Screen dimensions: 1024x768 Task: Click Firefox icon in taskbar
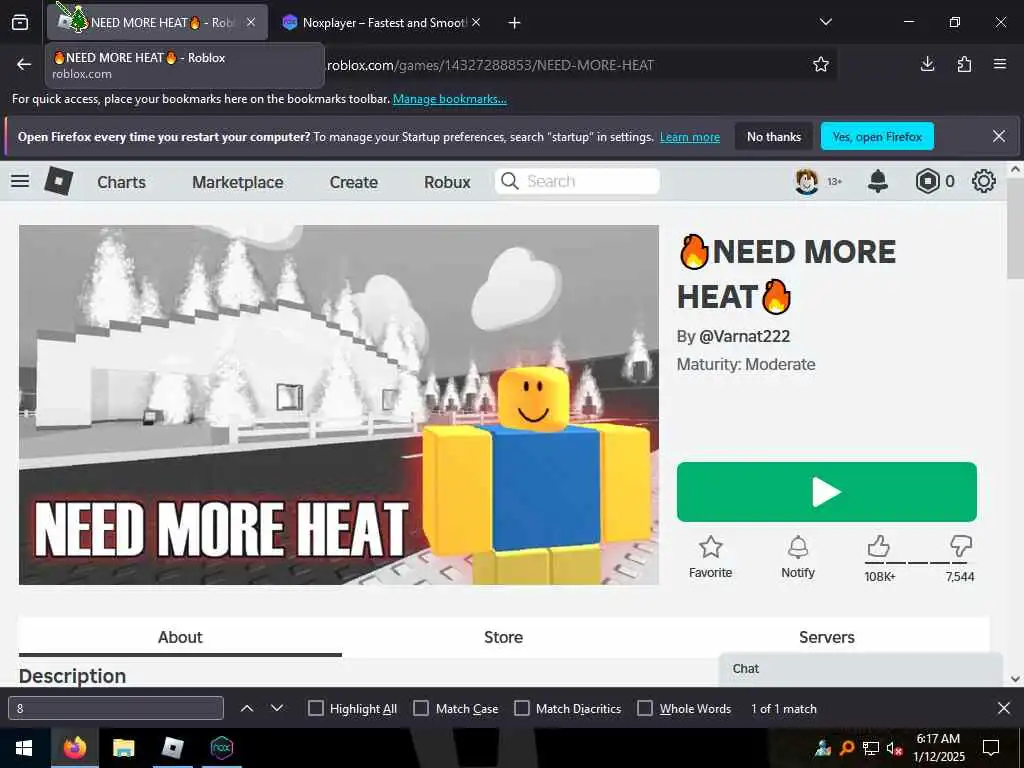[74, 748]
